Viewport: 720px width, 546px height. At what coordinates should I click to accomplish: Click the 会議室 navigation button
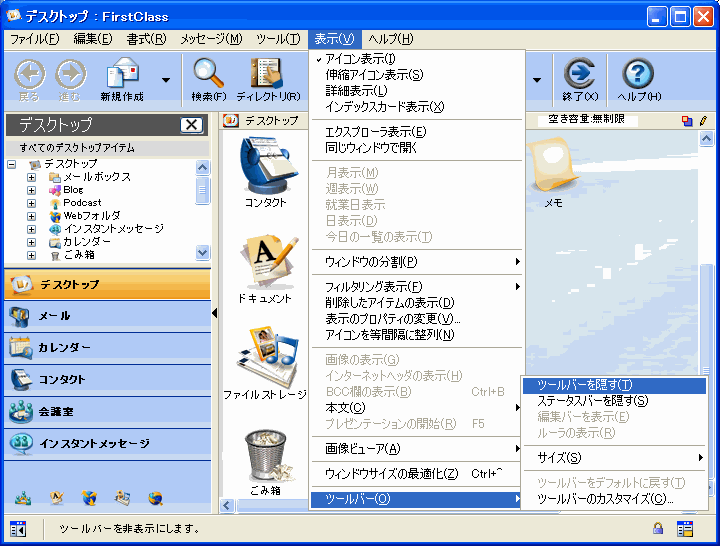click(x=105, y=411)
